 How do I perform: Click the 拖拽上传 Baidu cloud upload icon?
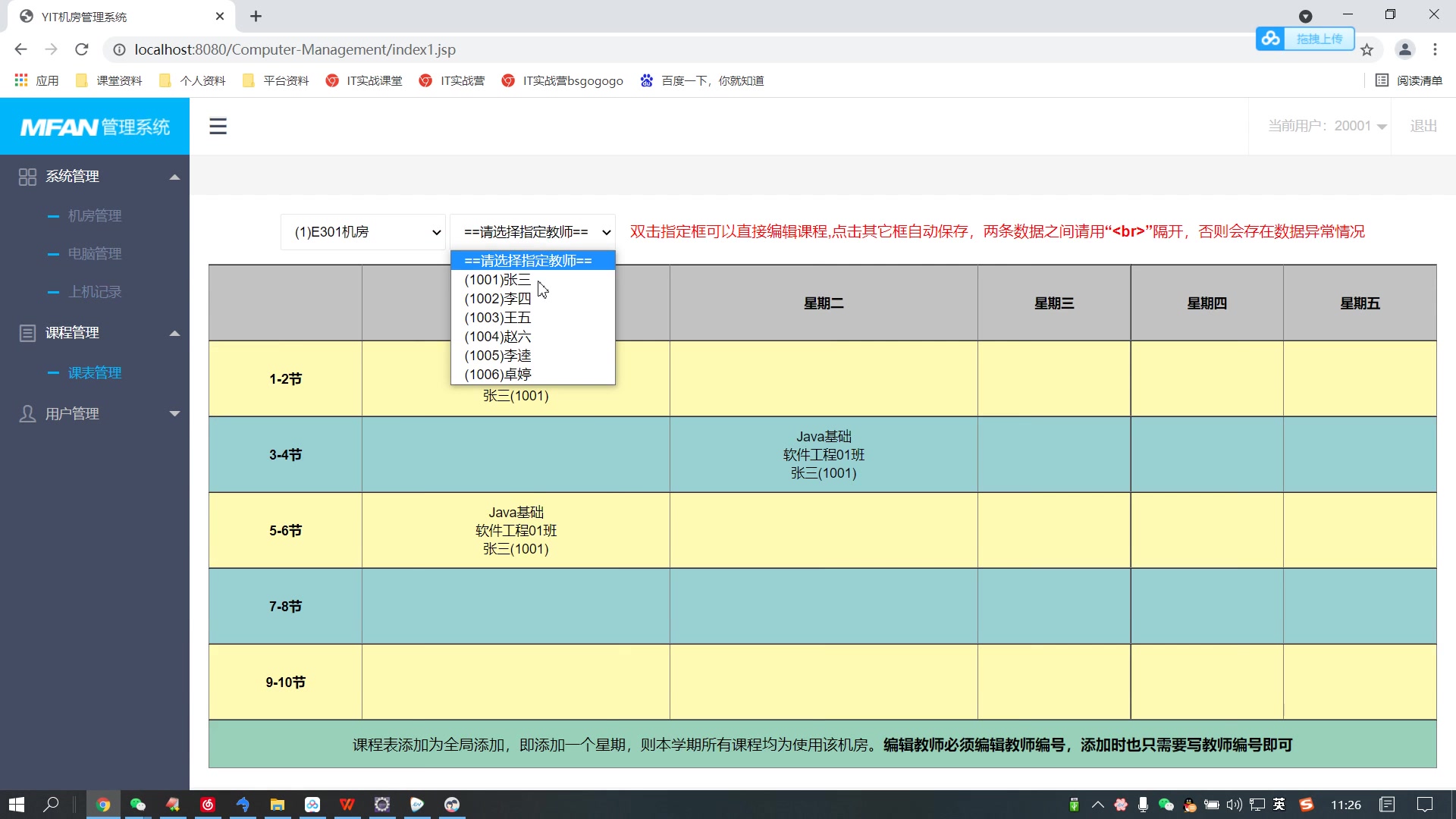coord(1271,38)
